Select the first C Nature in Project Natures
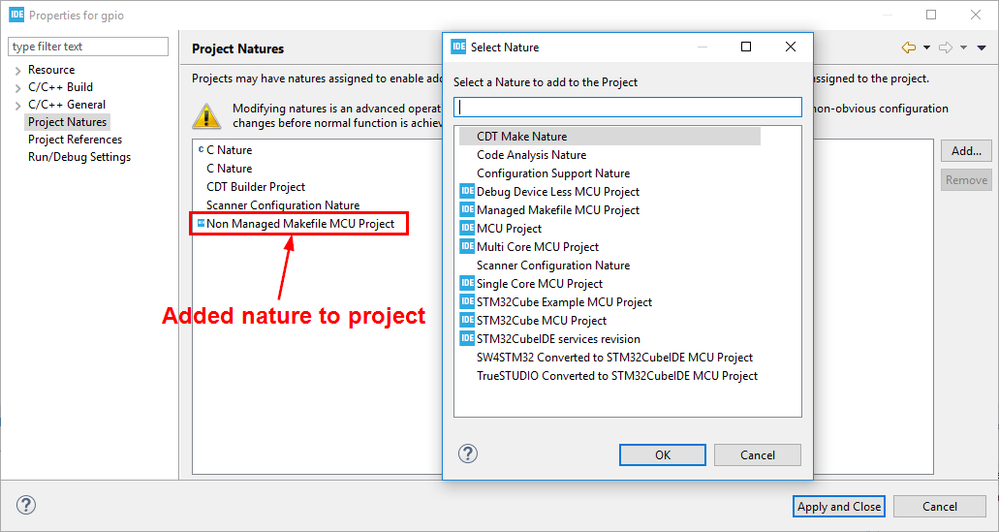 pyautogui.click(x=229, y=150)
